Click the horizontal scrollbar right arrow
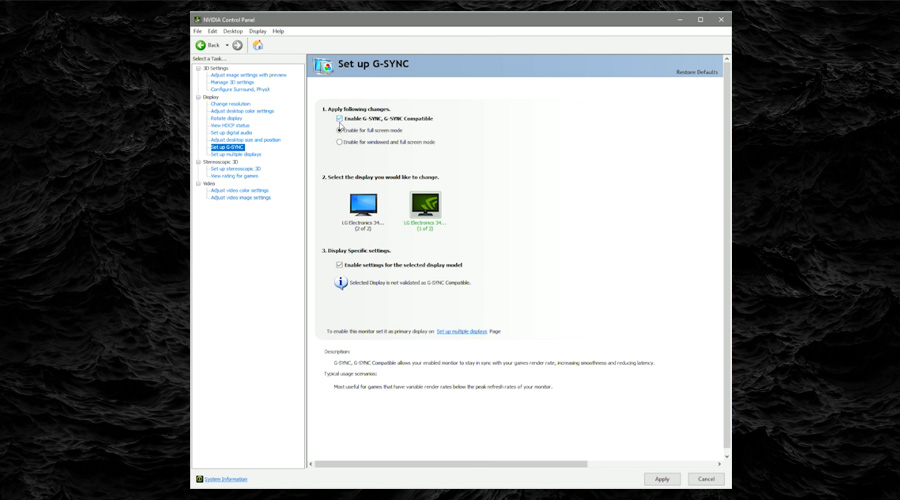900x500 pixels. pyautogui.click(x=719, y=464)
